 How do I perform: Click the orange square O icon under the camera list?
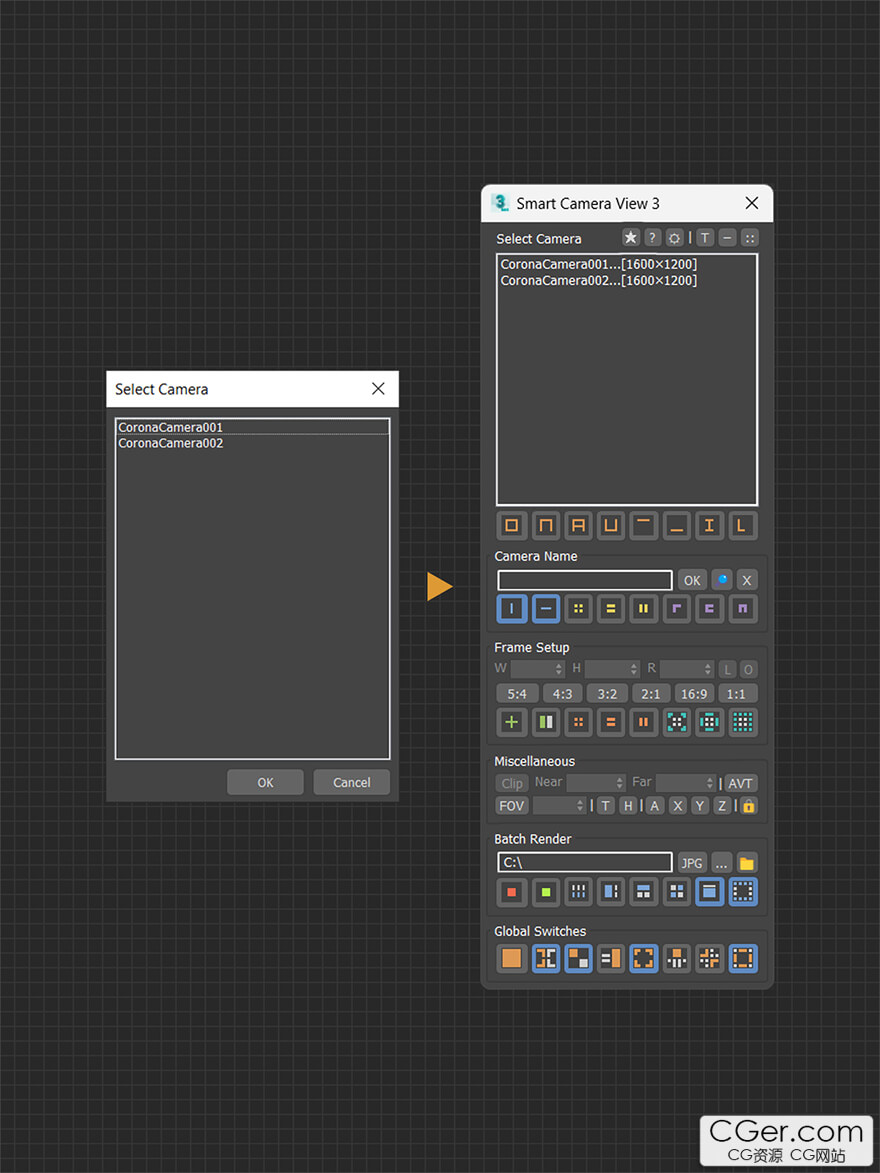512,525
